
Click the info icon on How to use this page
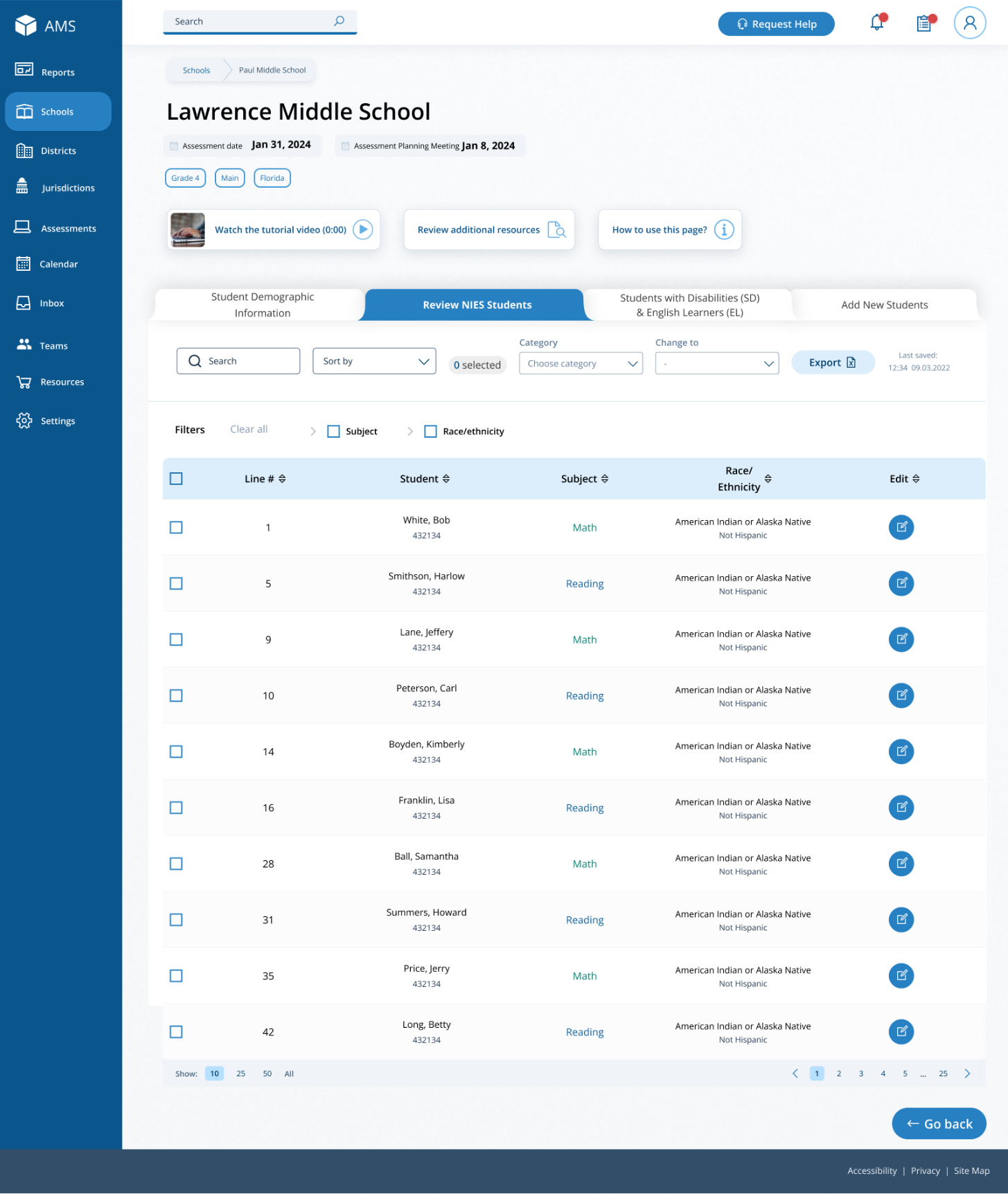[723, 230]
